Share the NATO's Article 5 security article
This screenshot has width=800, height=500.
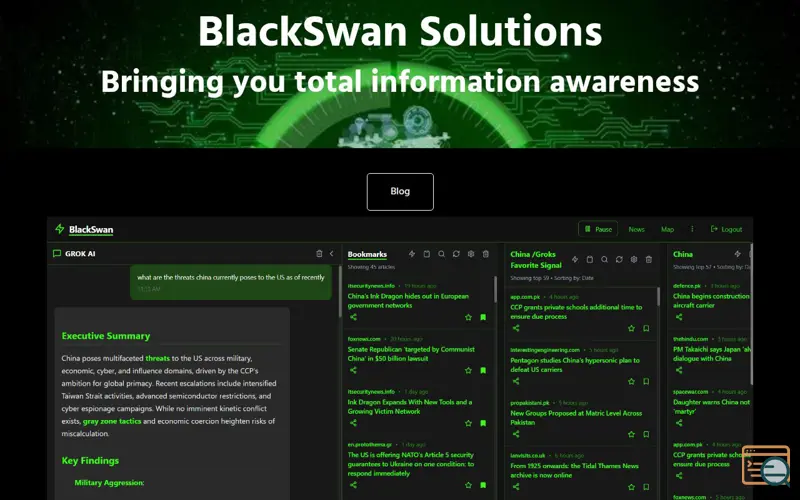(353, 485)
